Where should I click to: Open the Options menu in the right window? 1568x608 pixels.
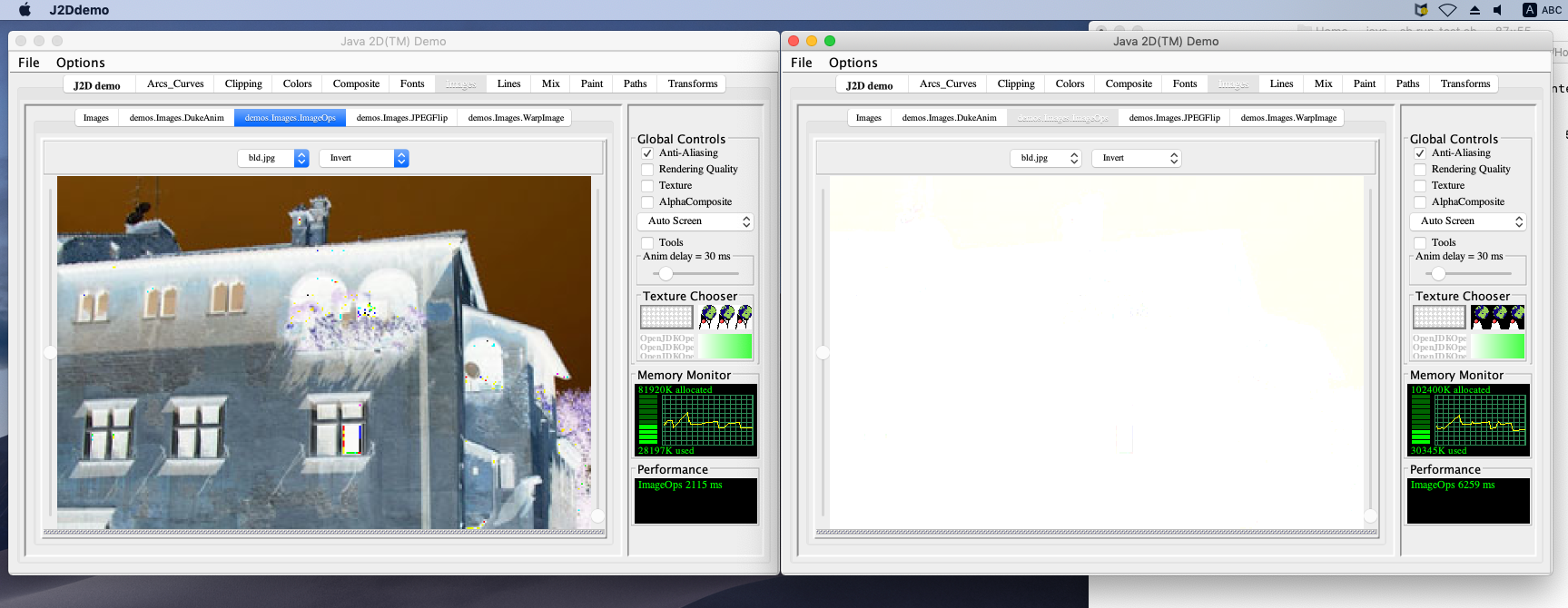tap(853, 63)
